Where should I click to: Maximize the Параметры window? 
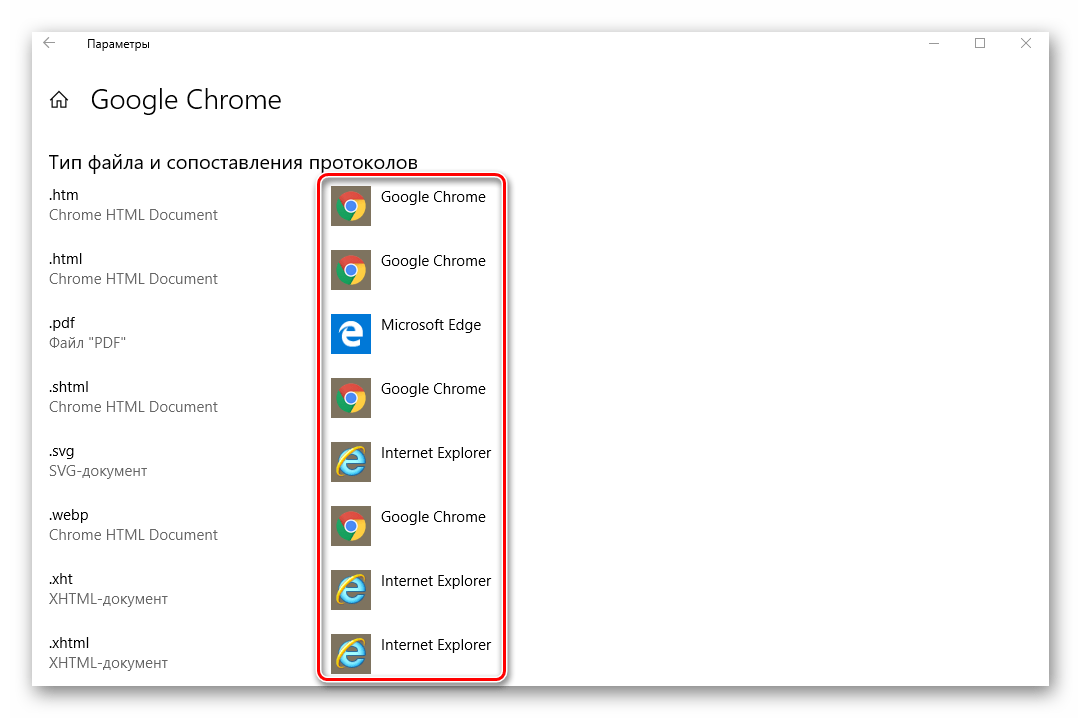point(980,43)
